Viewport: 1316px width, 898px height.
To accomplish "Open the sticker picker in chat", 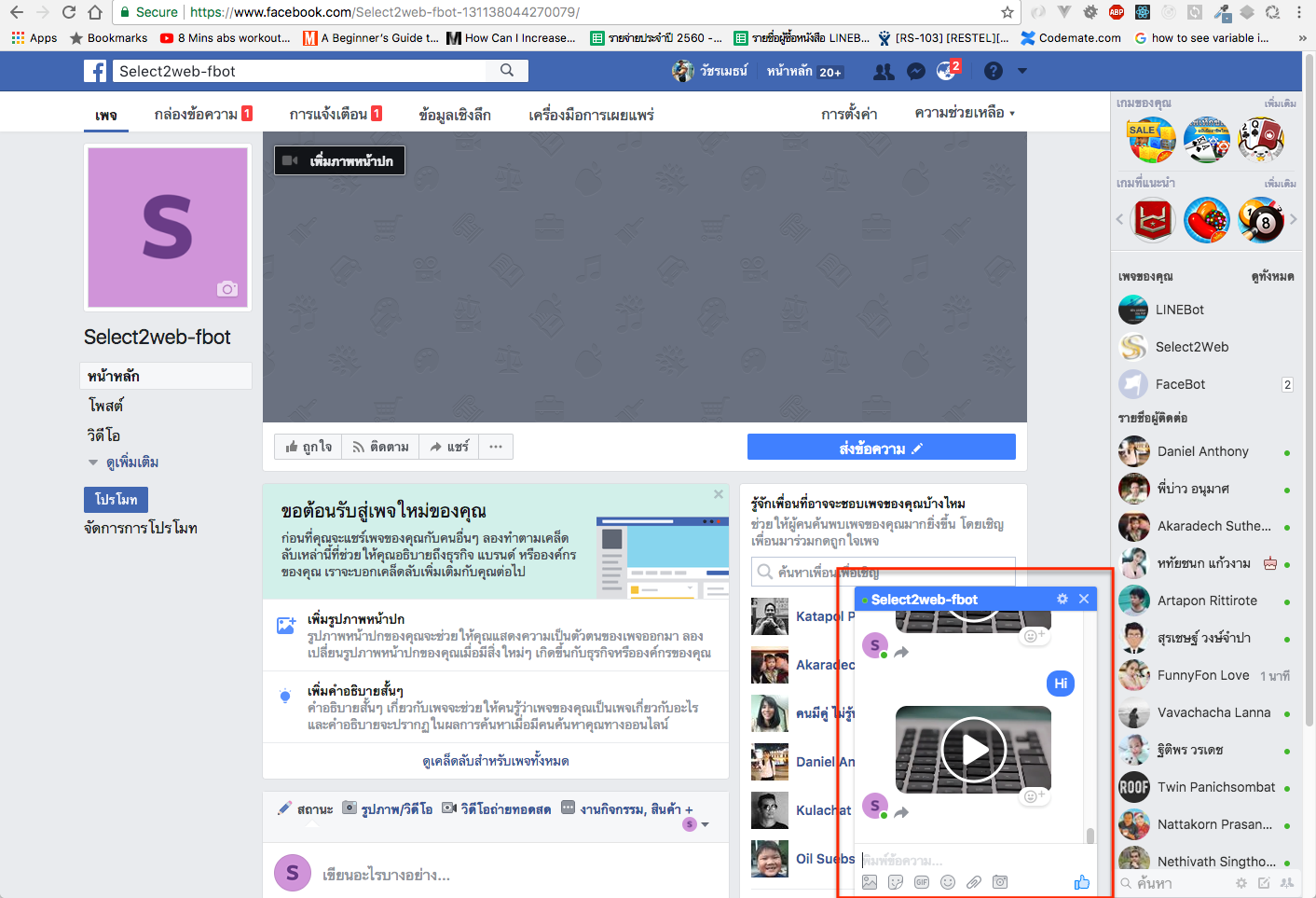I will click(x=896, y=882).
